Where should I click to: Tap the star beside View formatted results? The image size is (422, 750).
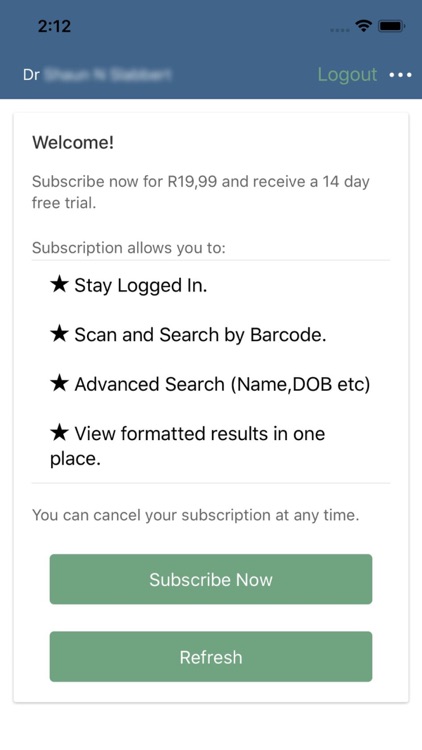coord(59,433)
